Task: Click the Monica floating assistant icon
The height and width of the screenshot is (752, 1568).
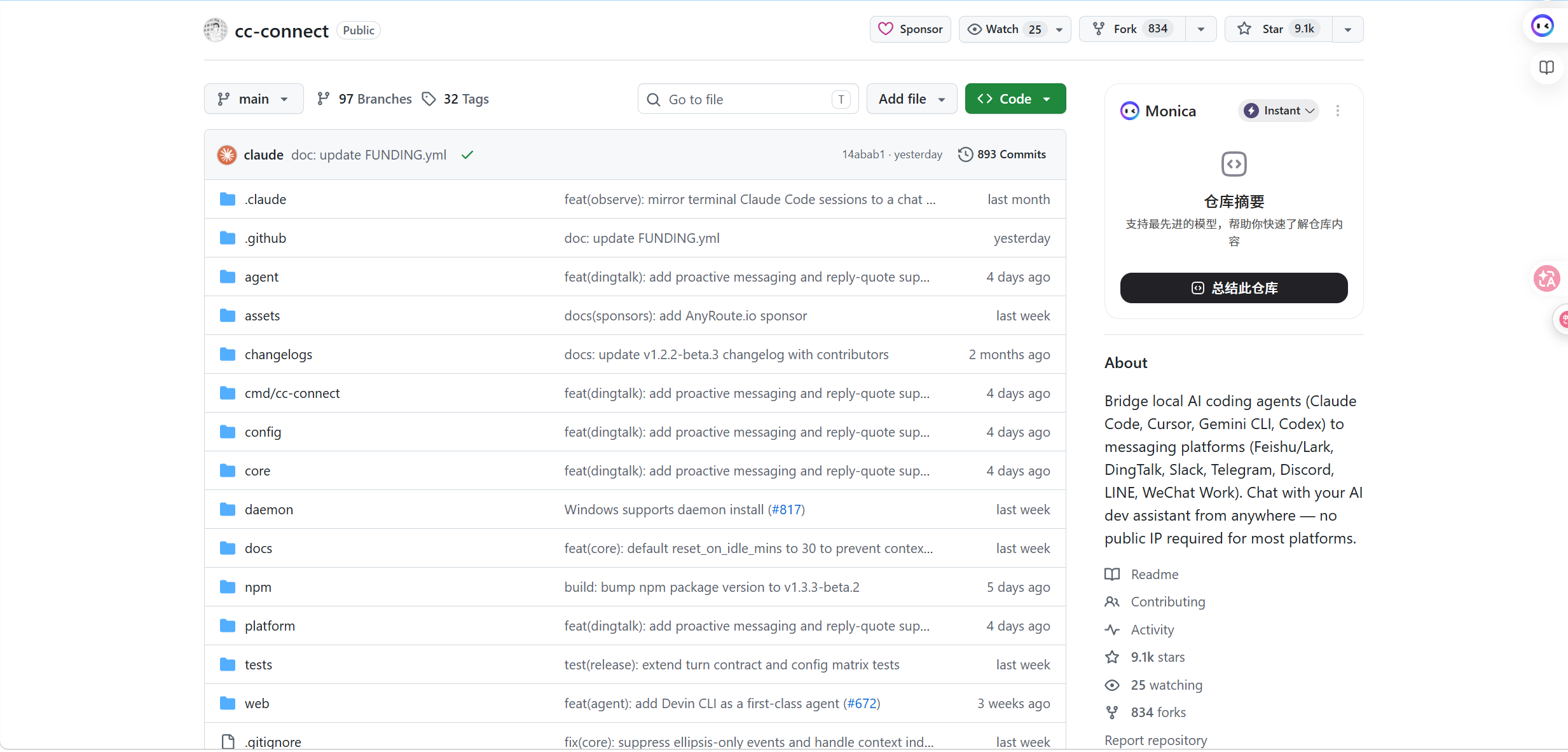Action: click(x=1543, y=26)
